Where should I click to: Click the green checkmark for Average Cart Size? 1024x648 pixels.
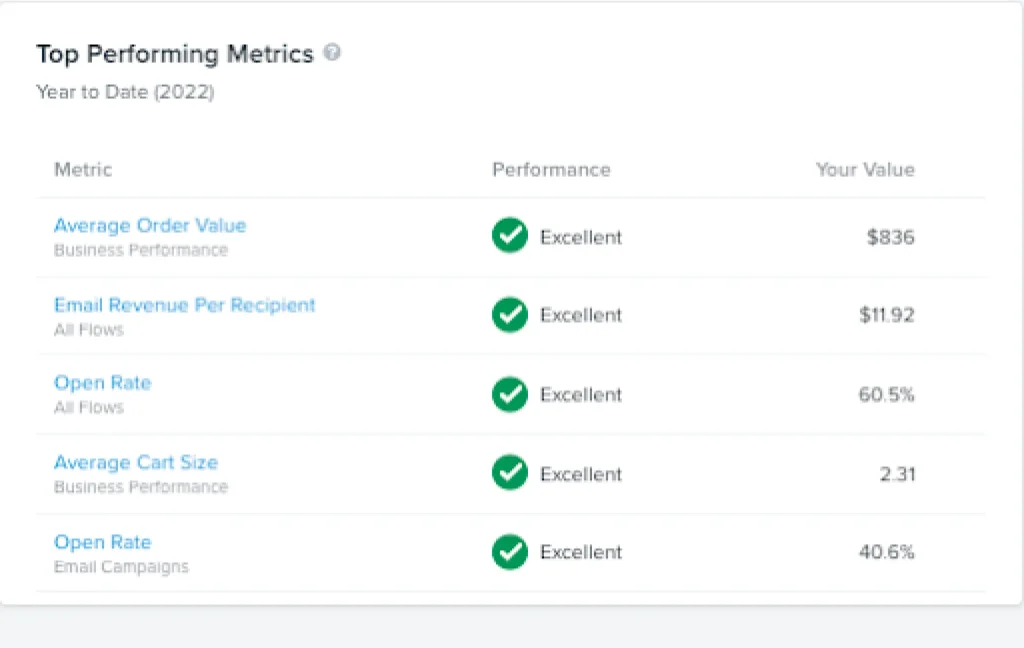510,473
